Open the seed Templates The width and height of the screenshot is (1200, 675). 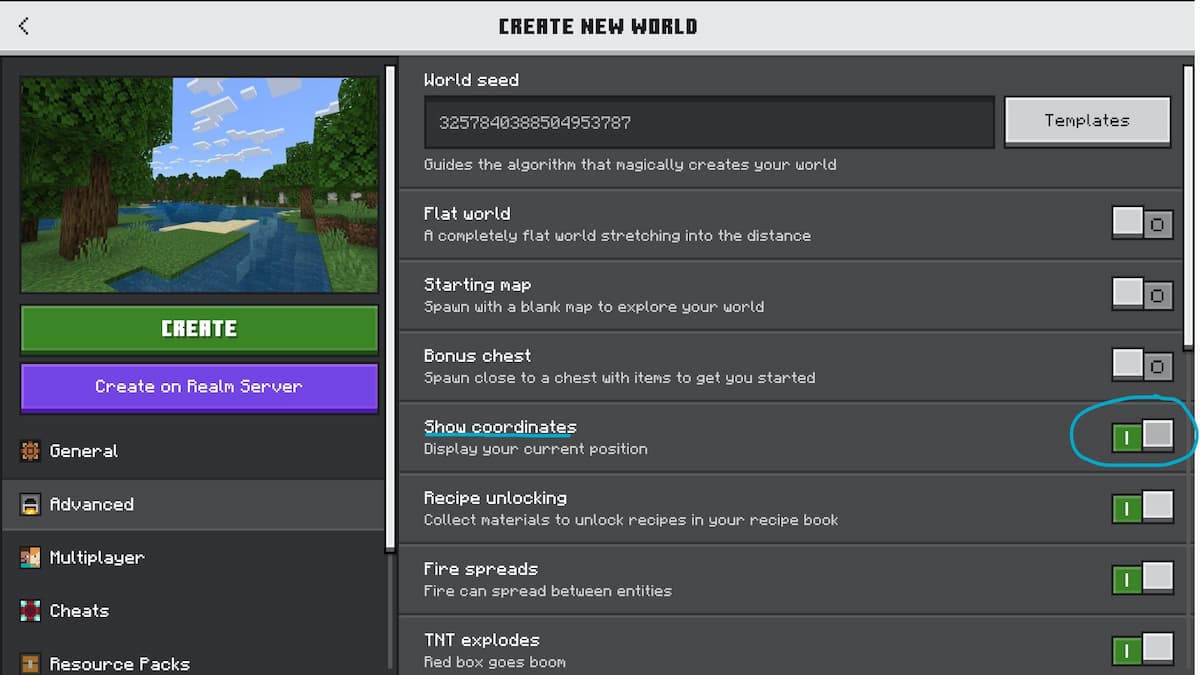click(x=1087, y=121)
